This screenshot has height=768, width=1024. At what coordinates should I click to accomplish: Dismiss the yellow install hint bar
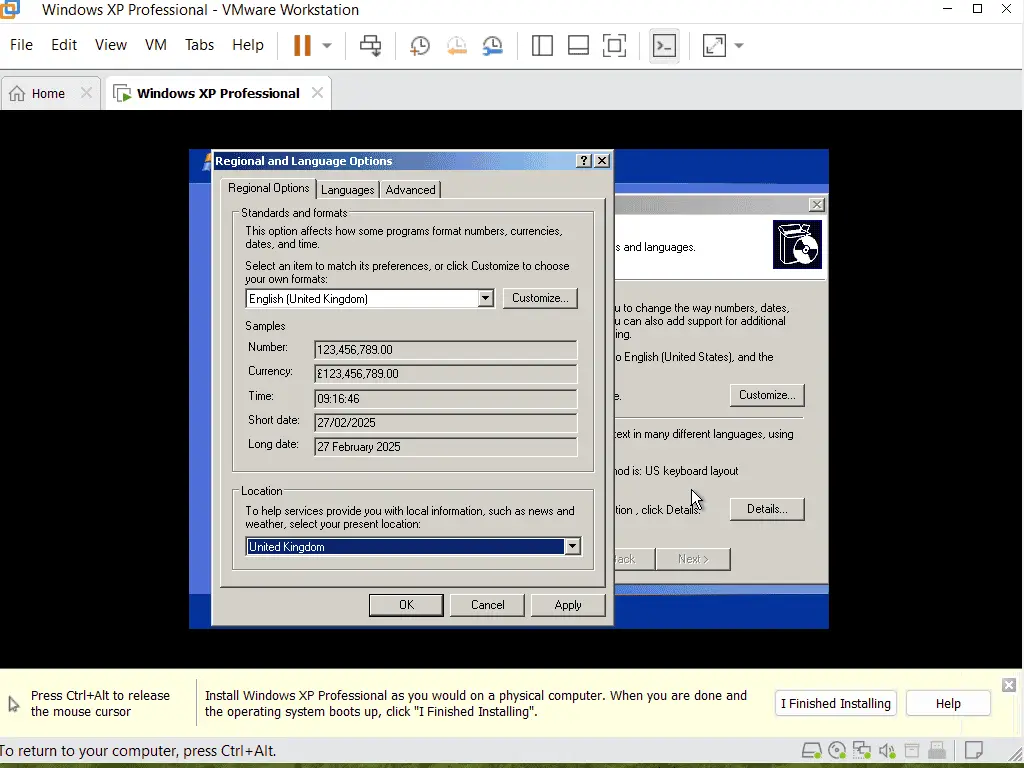(x=1009, y=684)
